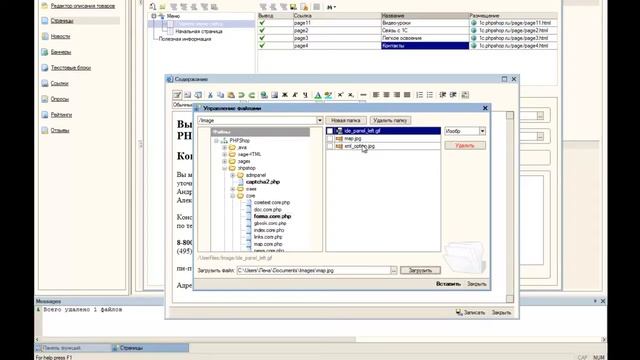Toggle underline formatting (Ч) in editor
640x360 pixels.
click(305, 95)
